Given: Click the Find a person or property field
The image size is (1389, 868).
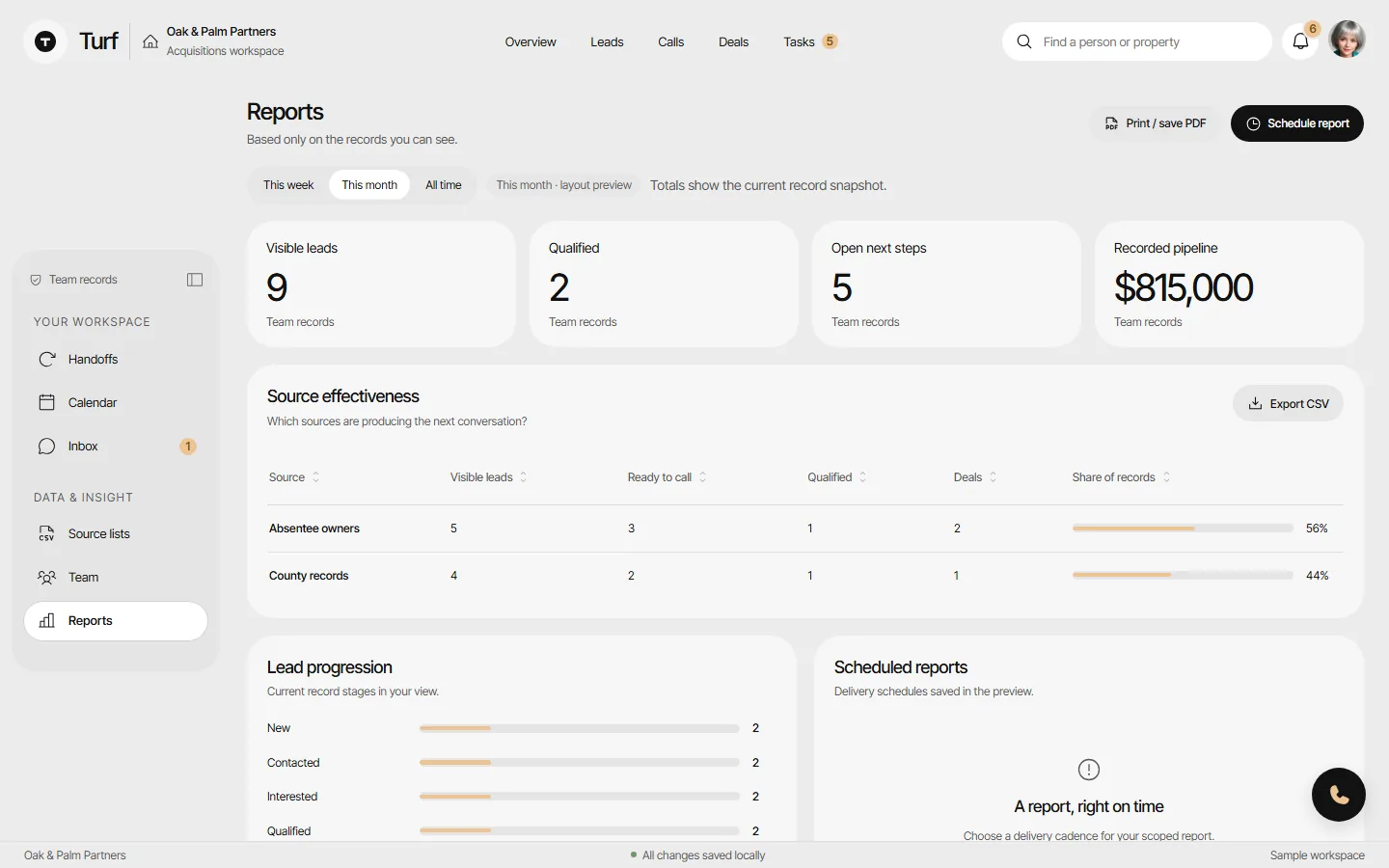Looking at the screenshot, I should (x=1137, y=41).
